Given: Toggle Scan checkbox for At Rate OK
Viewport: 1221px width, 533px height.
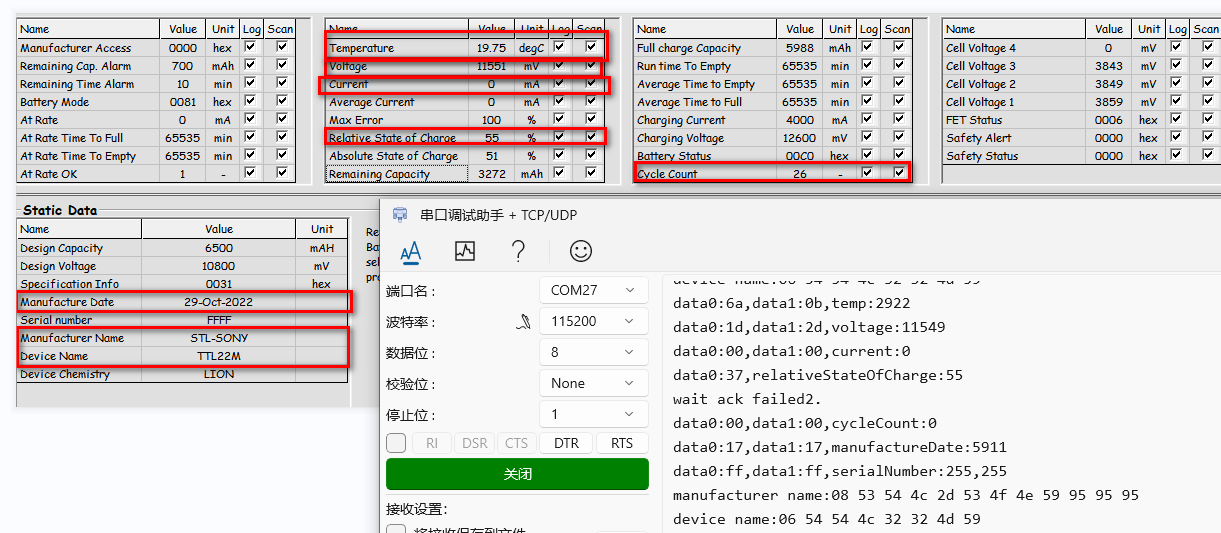Looking at the screenshot, I should pos(282,173).
